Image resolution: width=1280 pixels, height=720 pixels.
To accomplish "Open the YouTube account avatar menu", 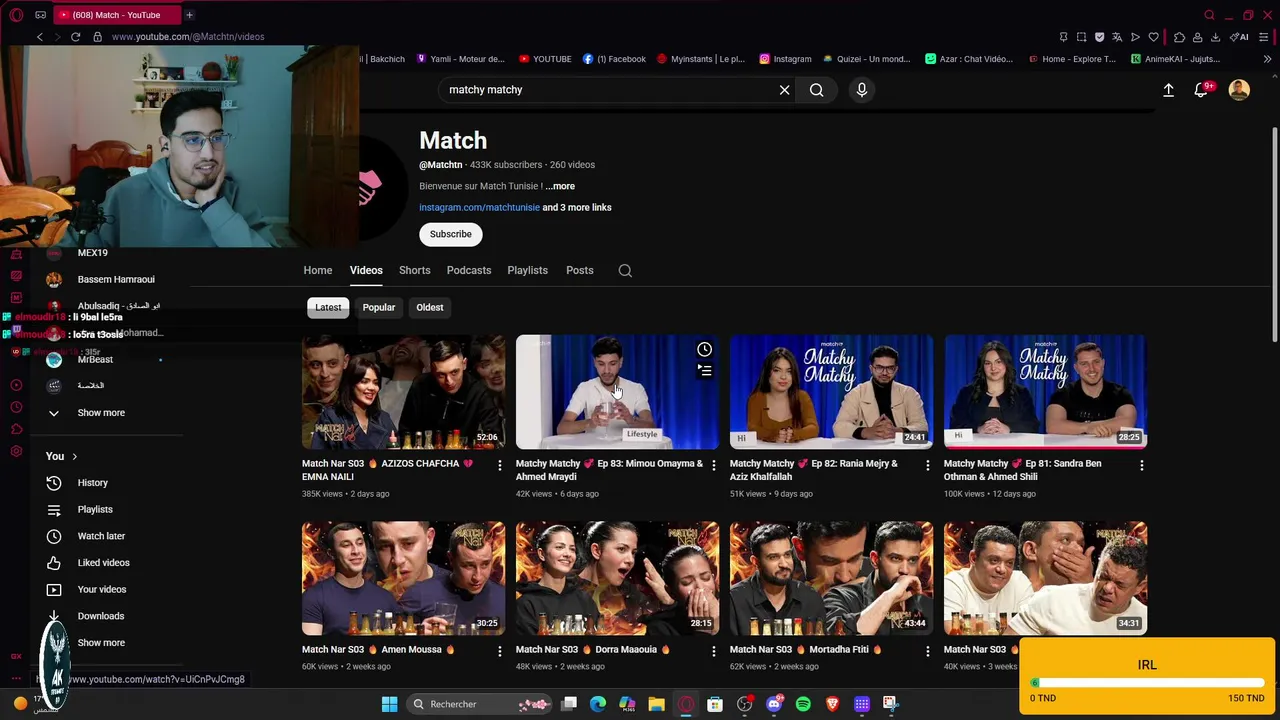I will 1239,90.
